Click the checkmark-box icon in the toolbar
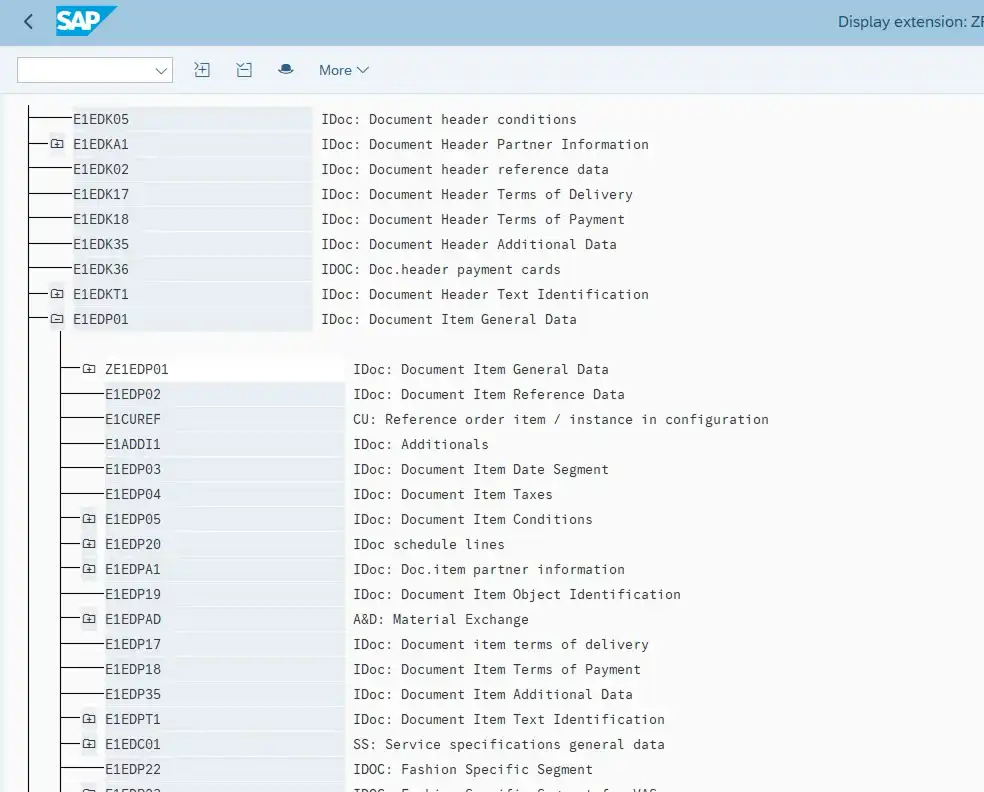Screen dimensions: 984x792 pos(244,70)
